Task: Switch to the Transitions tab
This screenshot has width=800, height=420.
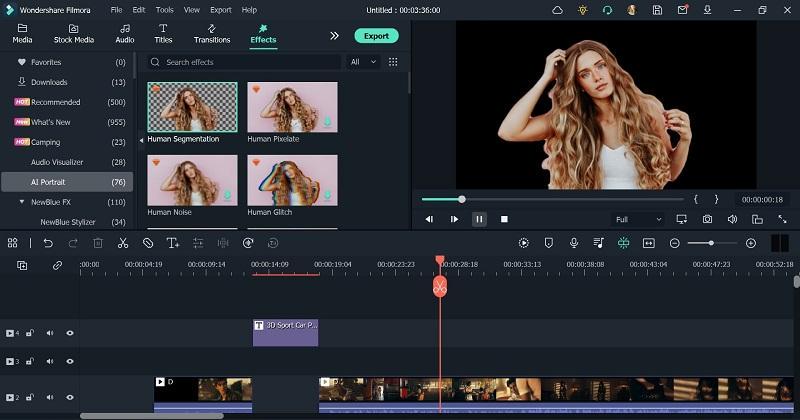Action: (212, 34)
